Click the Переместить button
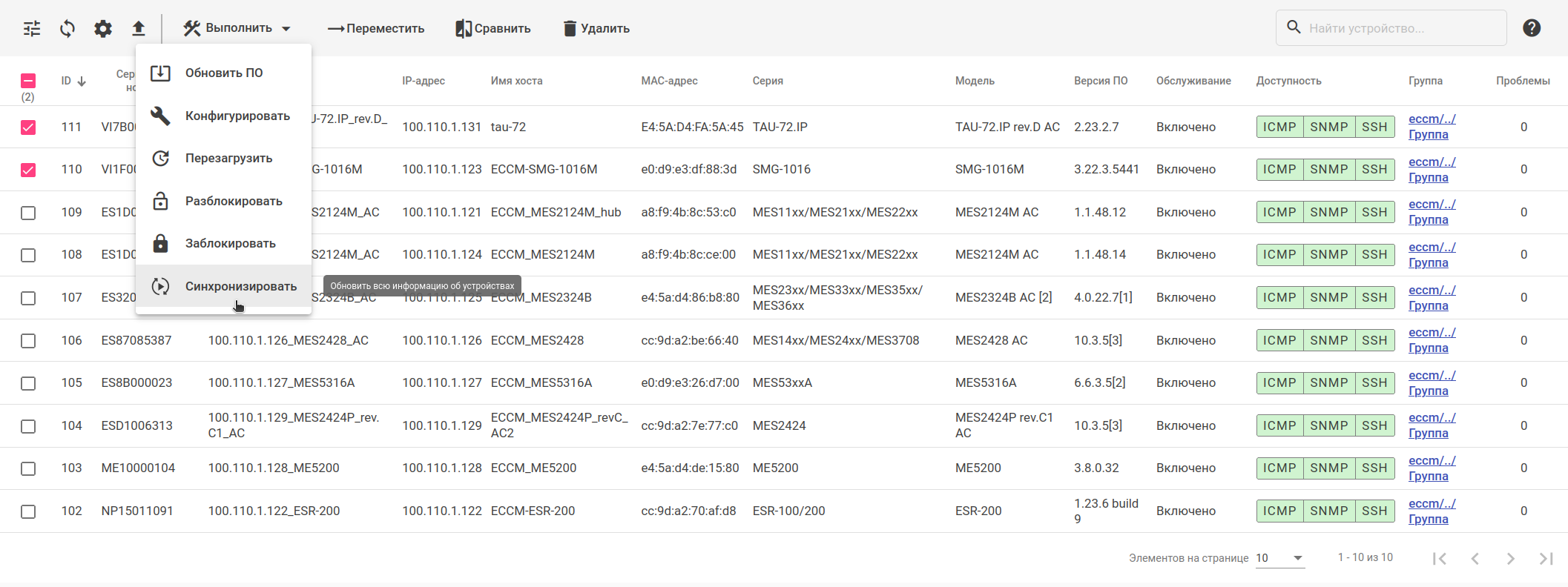This screenshot has height=587, width=1568. coord(376,29)
